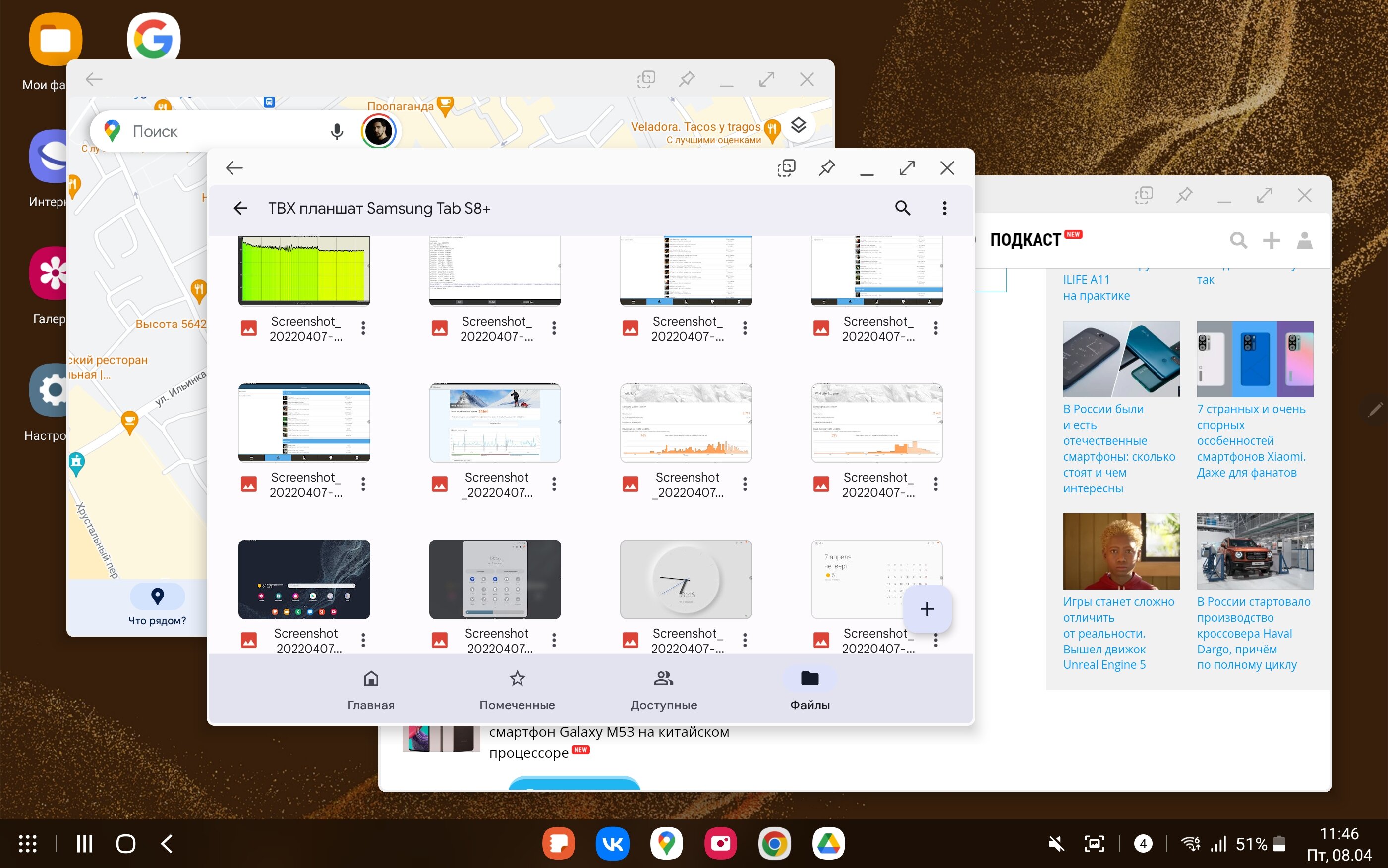Open Google Maps from the taskbar

[666, 843]
